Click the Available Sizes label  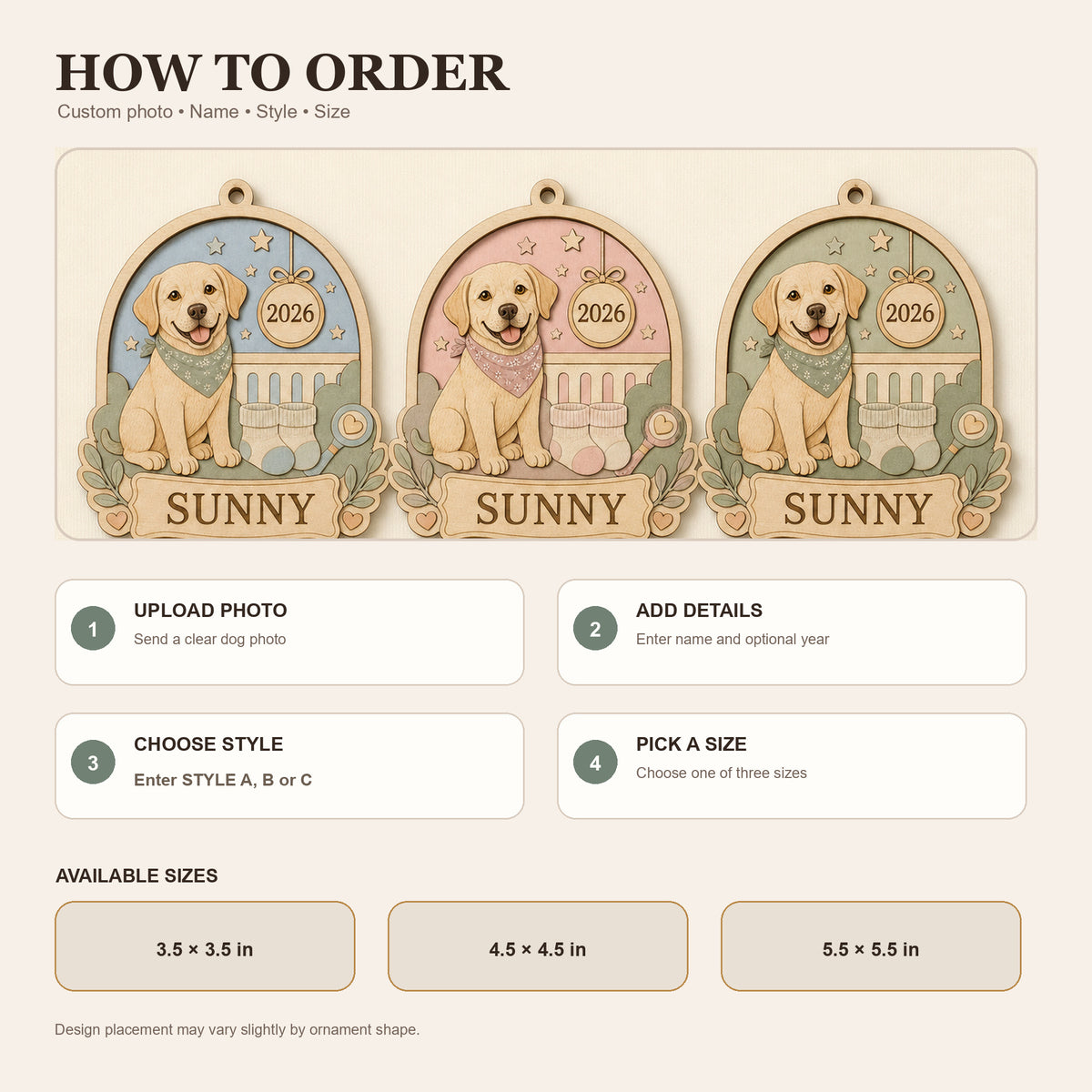(x=136, y=876)
